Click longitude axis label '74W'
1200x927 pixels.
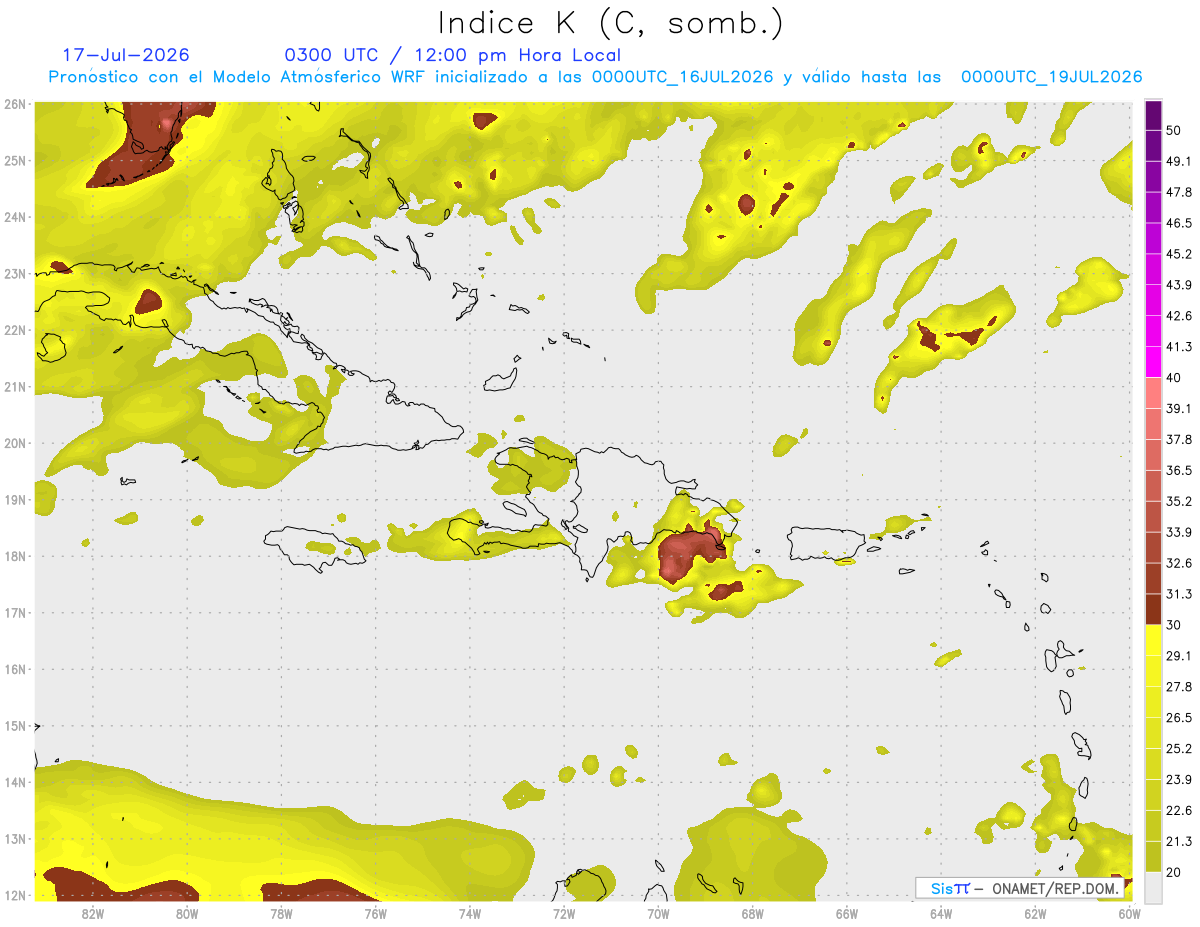pos(470,913)
